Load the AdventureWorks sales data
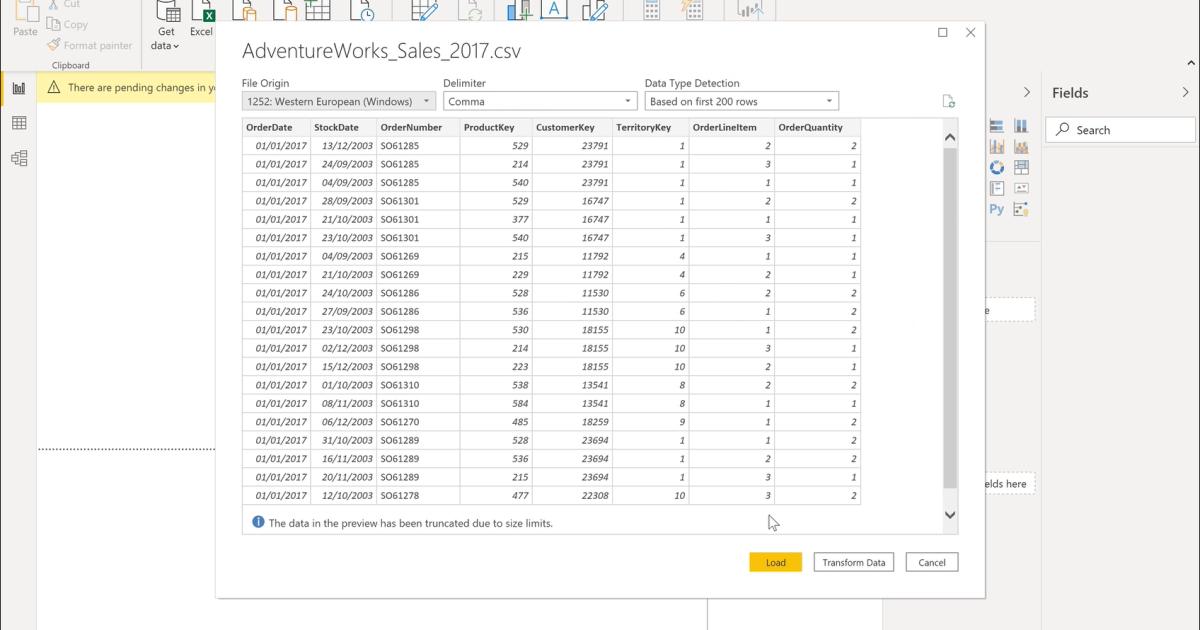This screenshot has height=630, width=1200. point(775,562)
